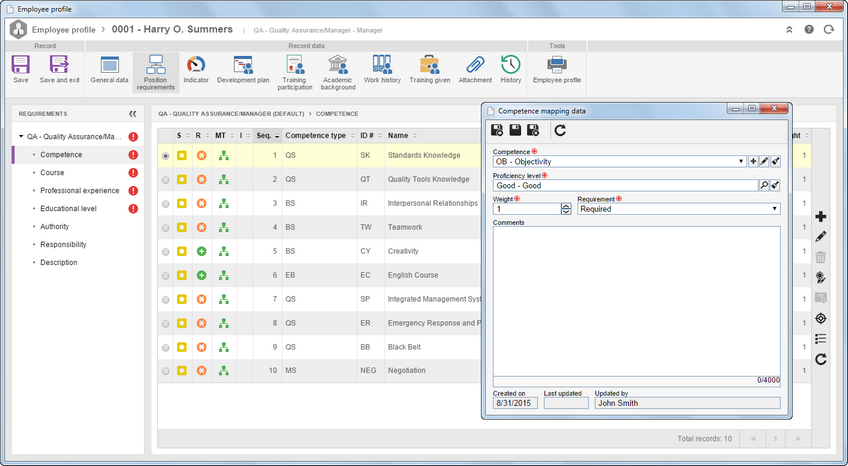Clear the Proficiency level field with broom icon
This screenshot has width=848, height=466.
point(775,185)
